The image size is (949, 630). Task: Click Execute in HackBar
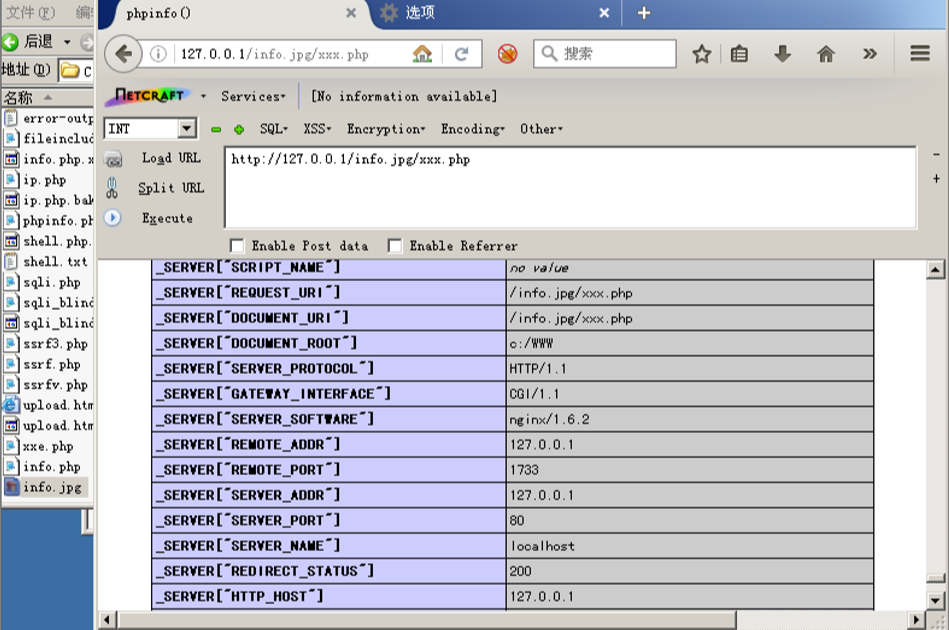(167, 218)
